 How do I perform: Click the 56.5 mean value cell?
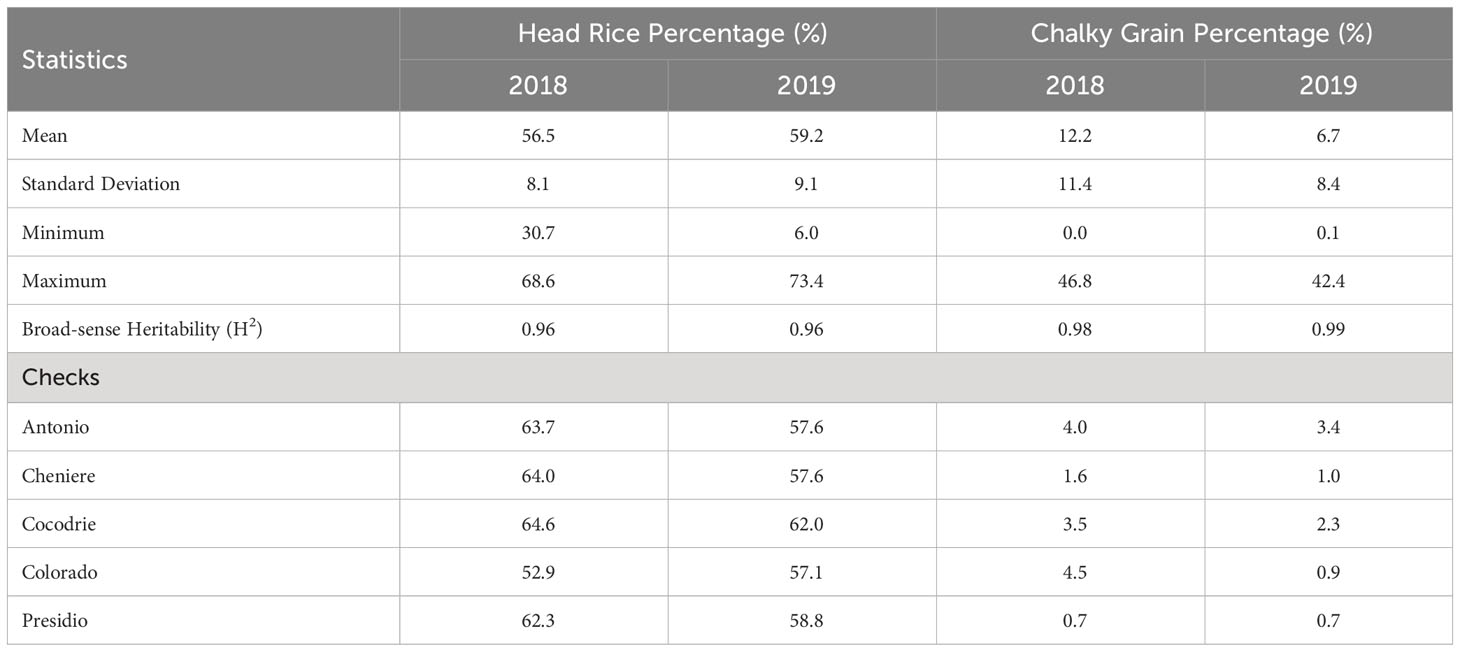click(534, 135)
